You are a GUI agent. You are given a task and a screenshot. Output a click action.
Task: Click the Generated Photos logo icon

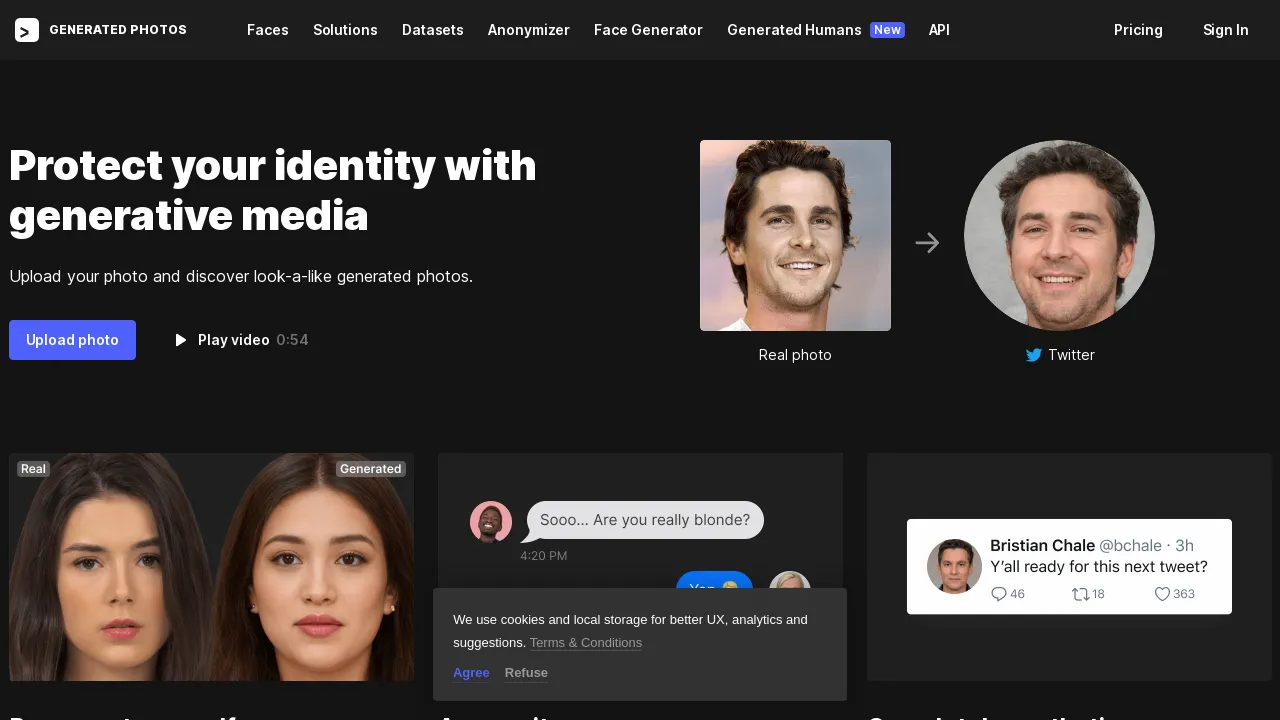pos(27,30)
